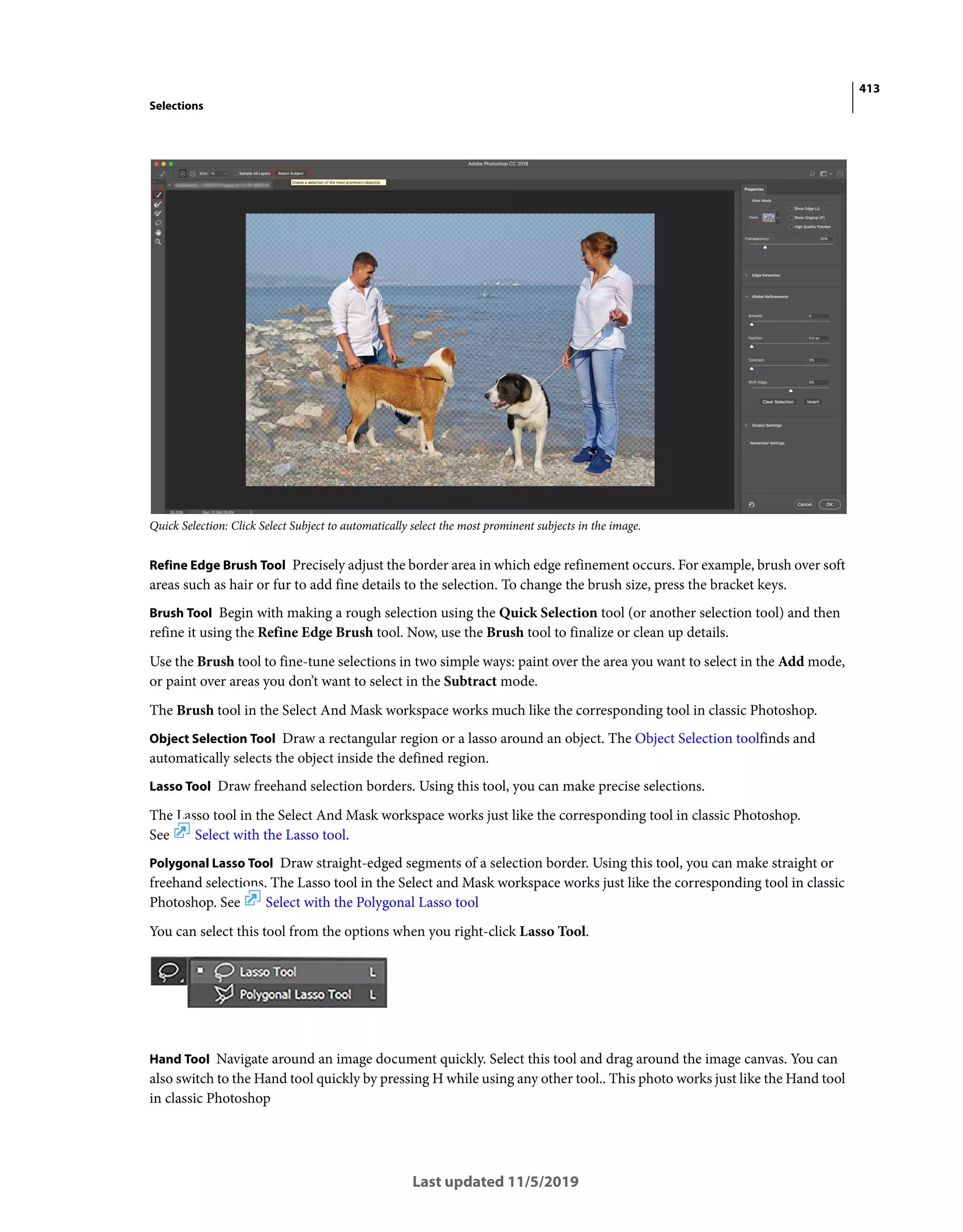Image resolution: width=963 pixels, height=1232 pixels.
Task: Click the Cancel button
Action: click(805, 505)
